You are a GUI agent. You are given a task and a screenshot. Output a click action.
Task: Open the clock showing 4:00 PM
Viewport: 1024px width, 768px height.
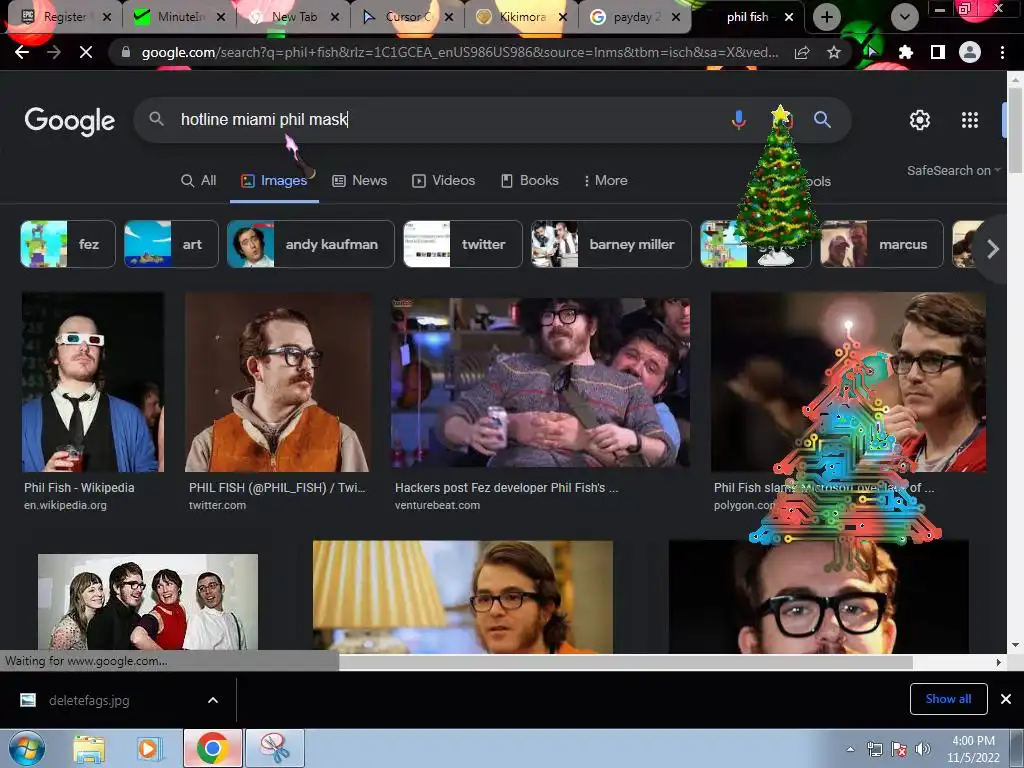tap(973, 749)
